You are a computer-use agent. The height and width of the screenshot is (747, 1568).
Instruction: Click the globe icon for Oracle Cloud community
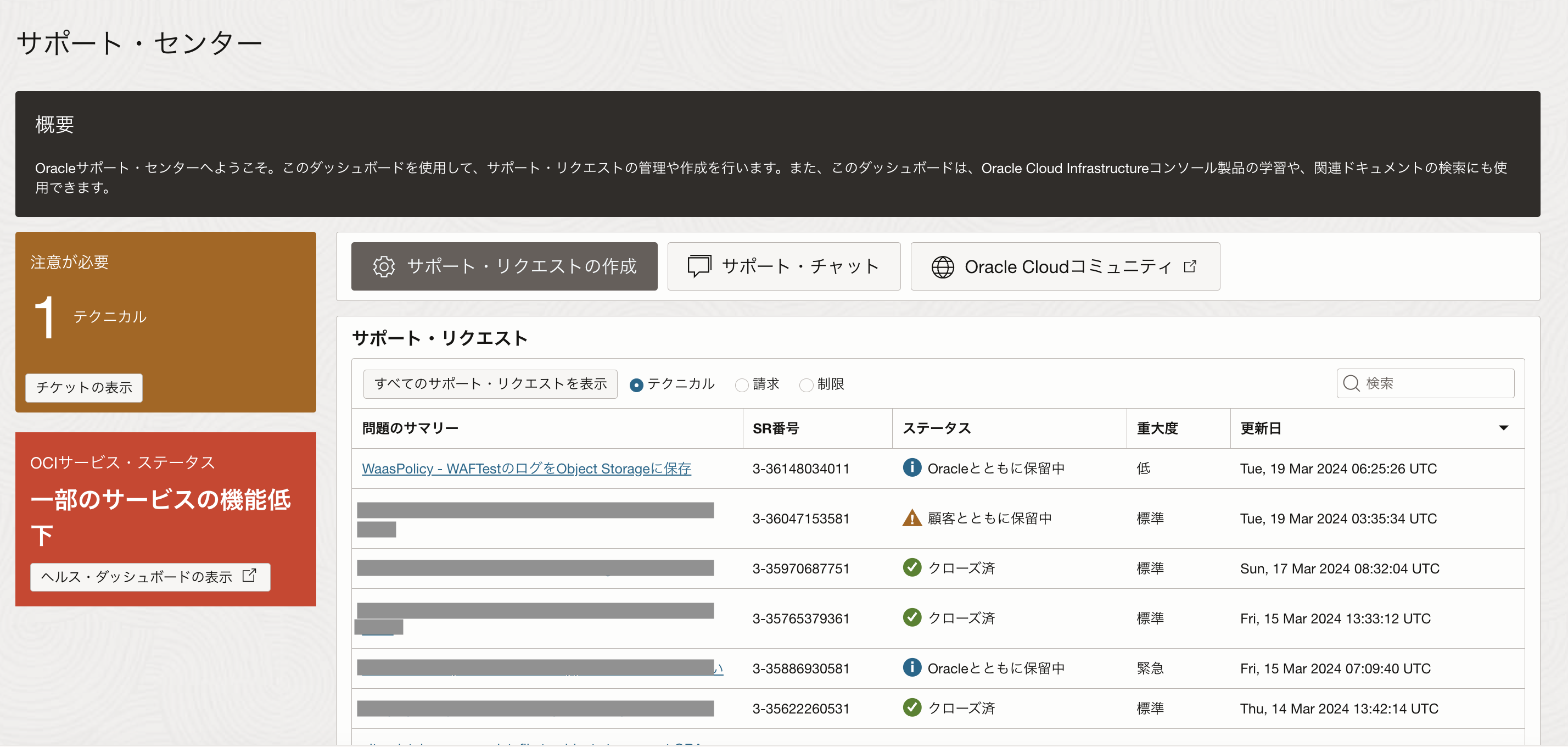click(x=942, y=266)
